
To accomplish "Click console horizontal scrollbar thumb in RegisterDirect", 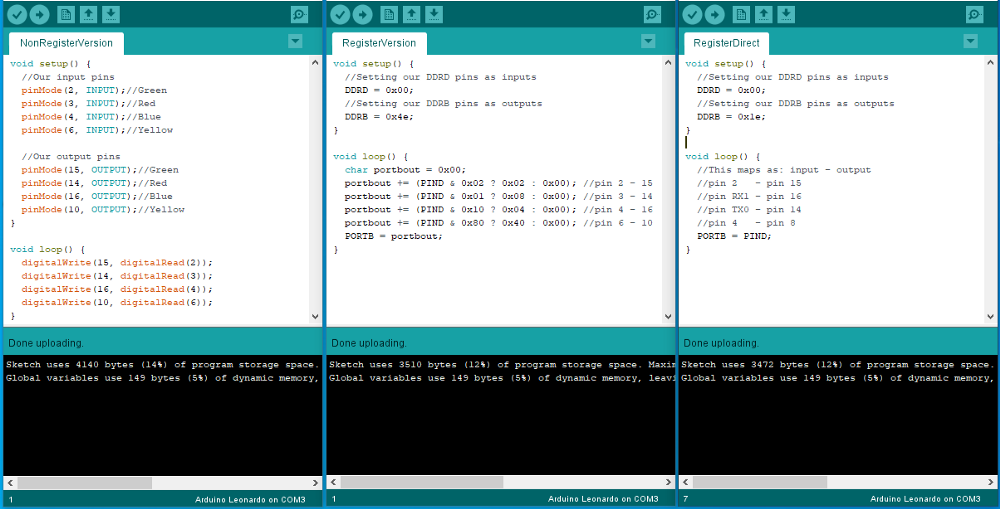I will point(760,483).
